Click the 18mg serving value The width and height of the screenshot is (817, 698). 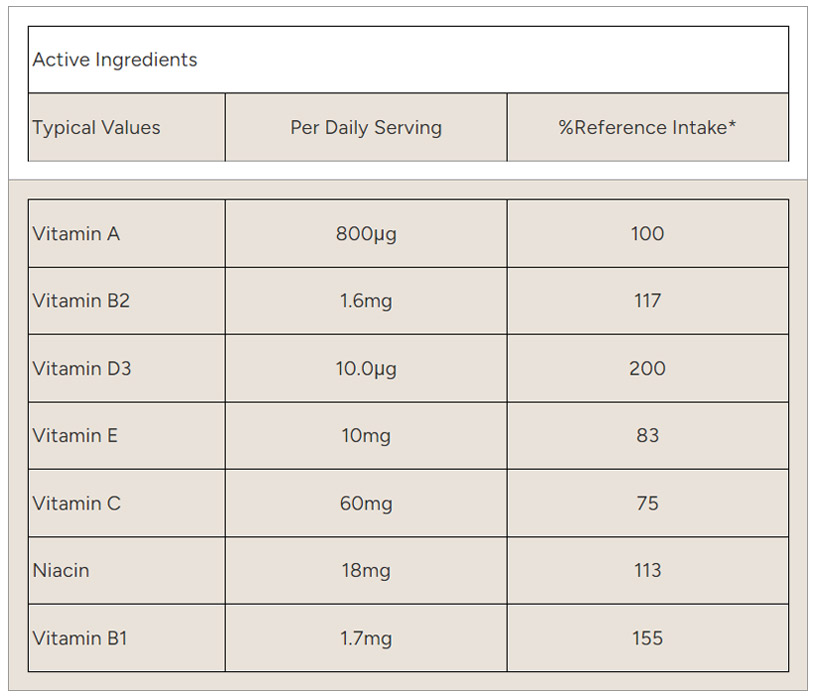366,571
